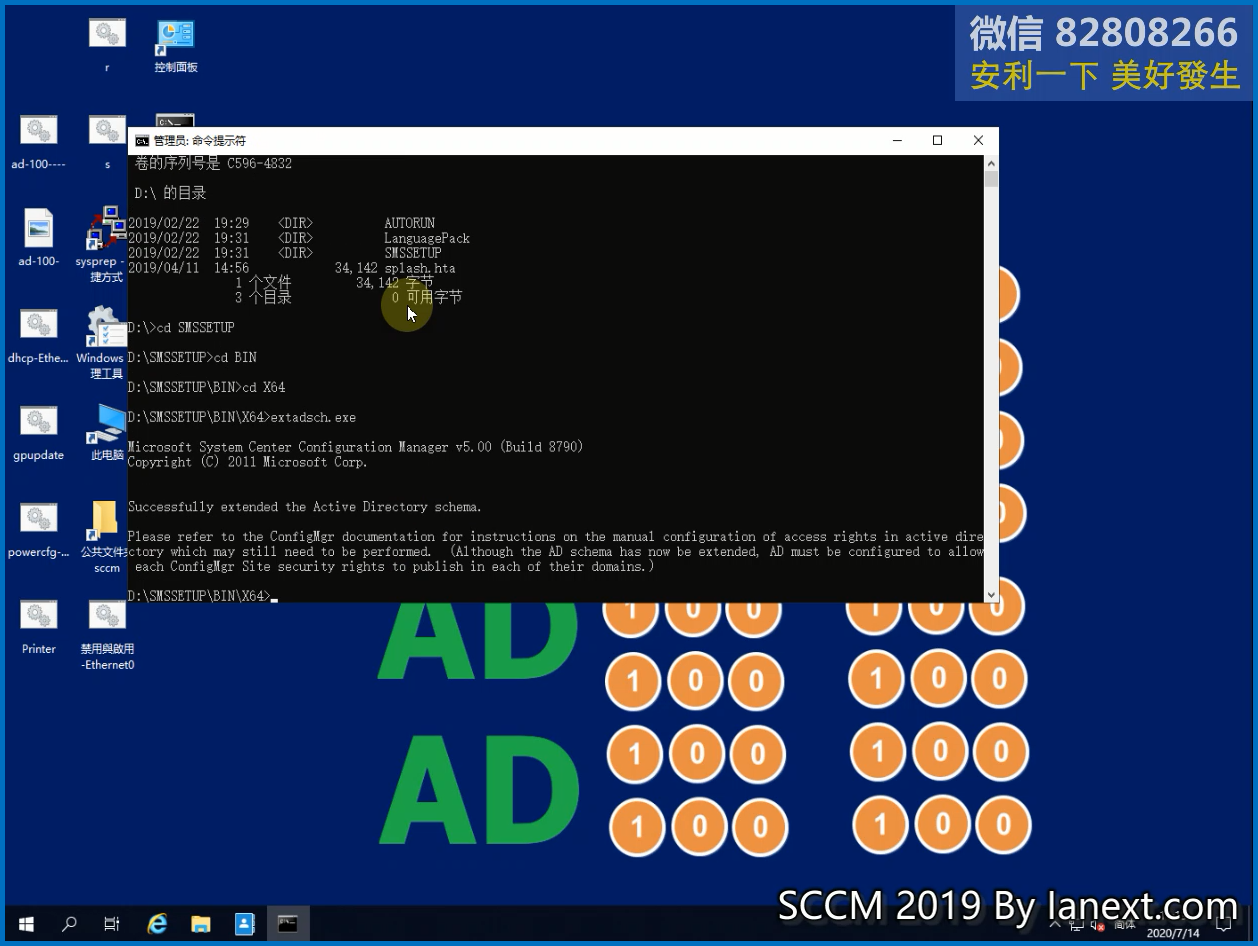
Task: Click the Command Prompt taskbar button
Action: [288, 924]
